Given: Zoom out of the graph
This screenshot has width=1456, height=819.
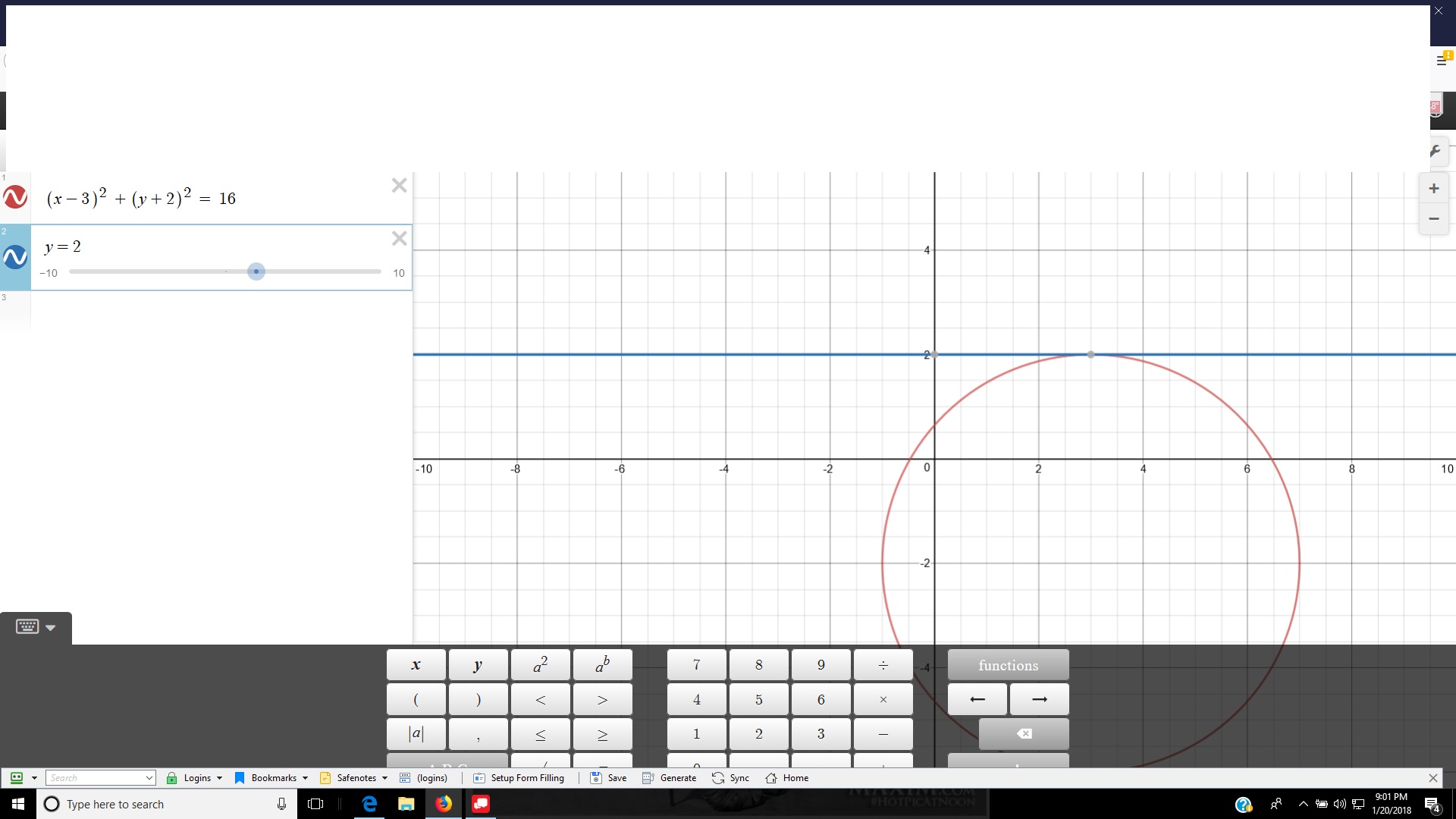Looking at the screenshot, I should coord(1433,218).
